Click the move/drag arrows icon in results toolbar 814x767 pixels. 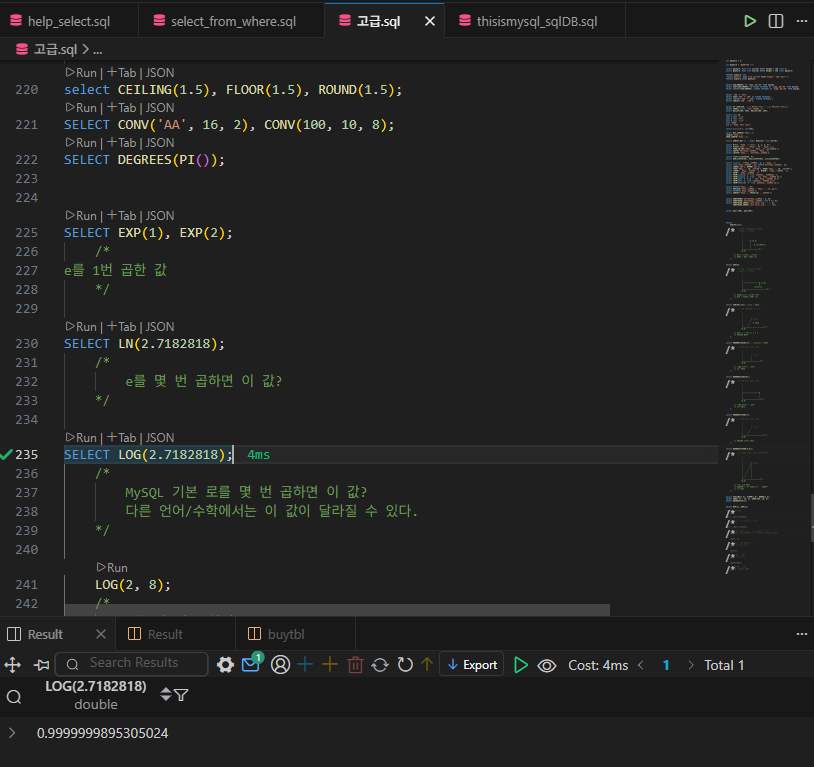(x=12, y=665)
